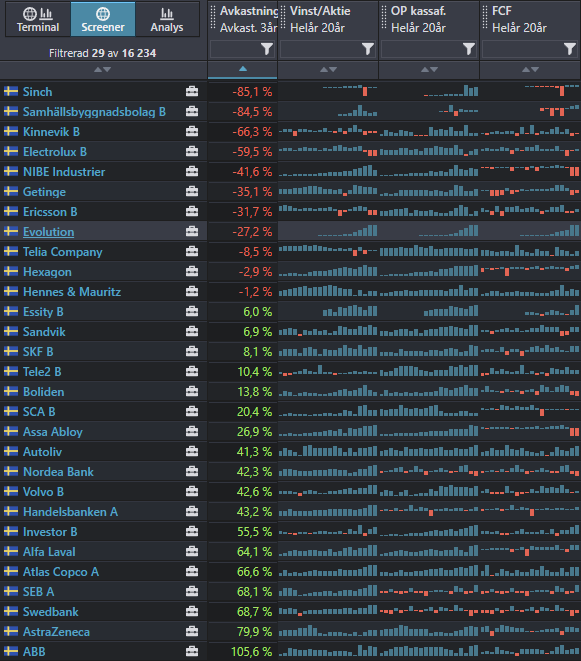581x661 pixels.
Task: Click briefcase icon for Ericsson B
Action: click(192, 211)
